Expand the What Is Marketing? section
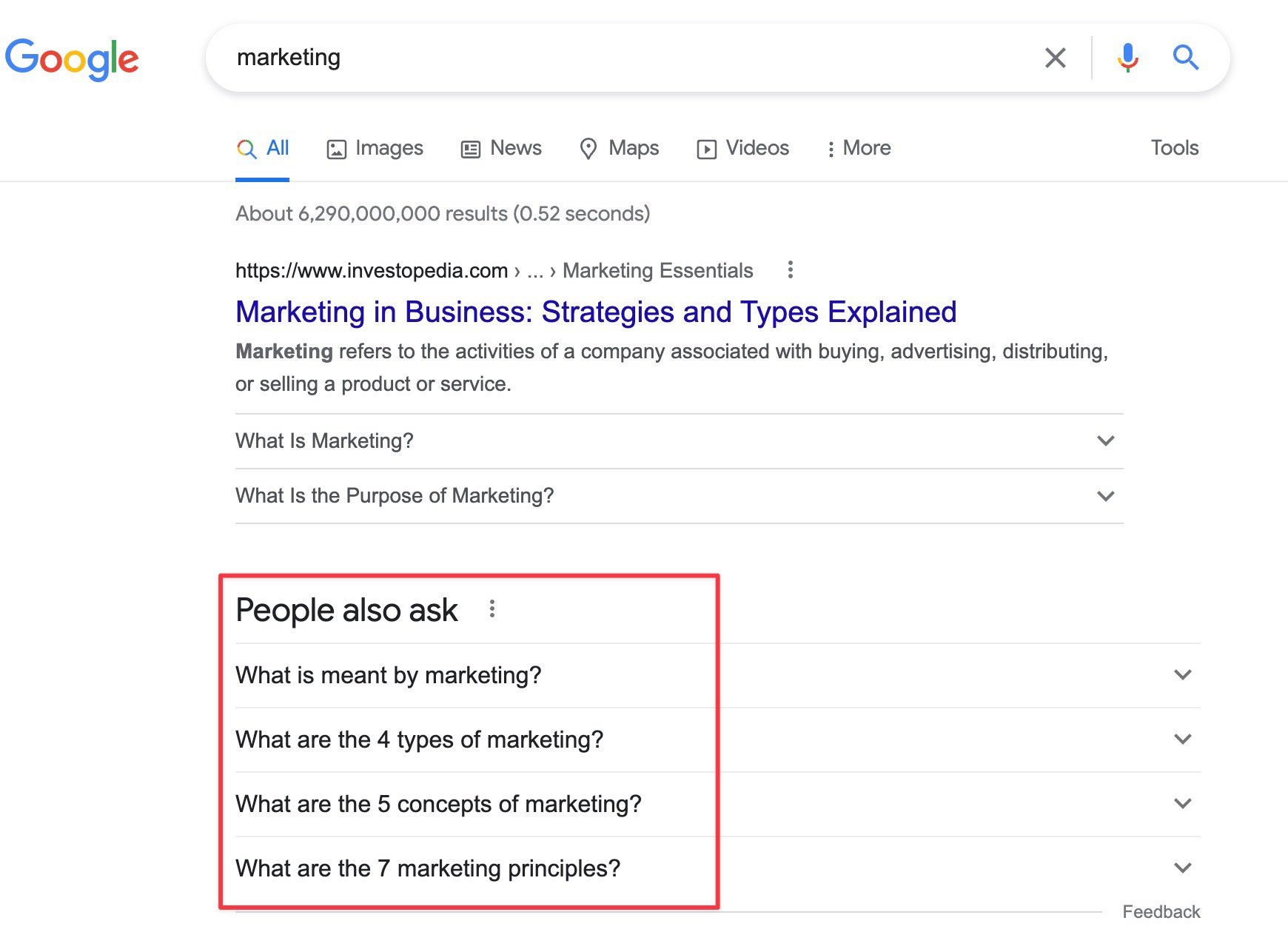Image resolution: width=1288 pixels, height=949 pixels. pyautogui.click(x=1105, y=441)
